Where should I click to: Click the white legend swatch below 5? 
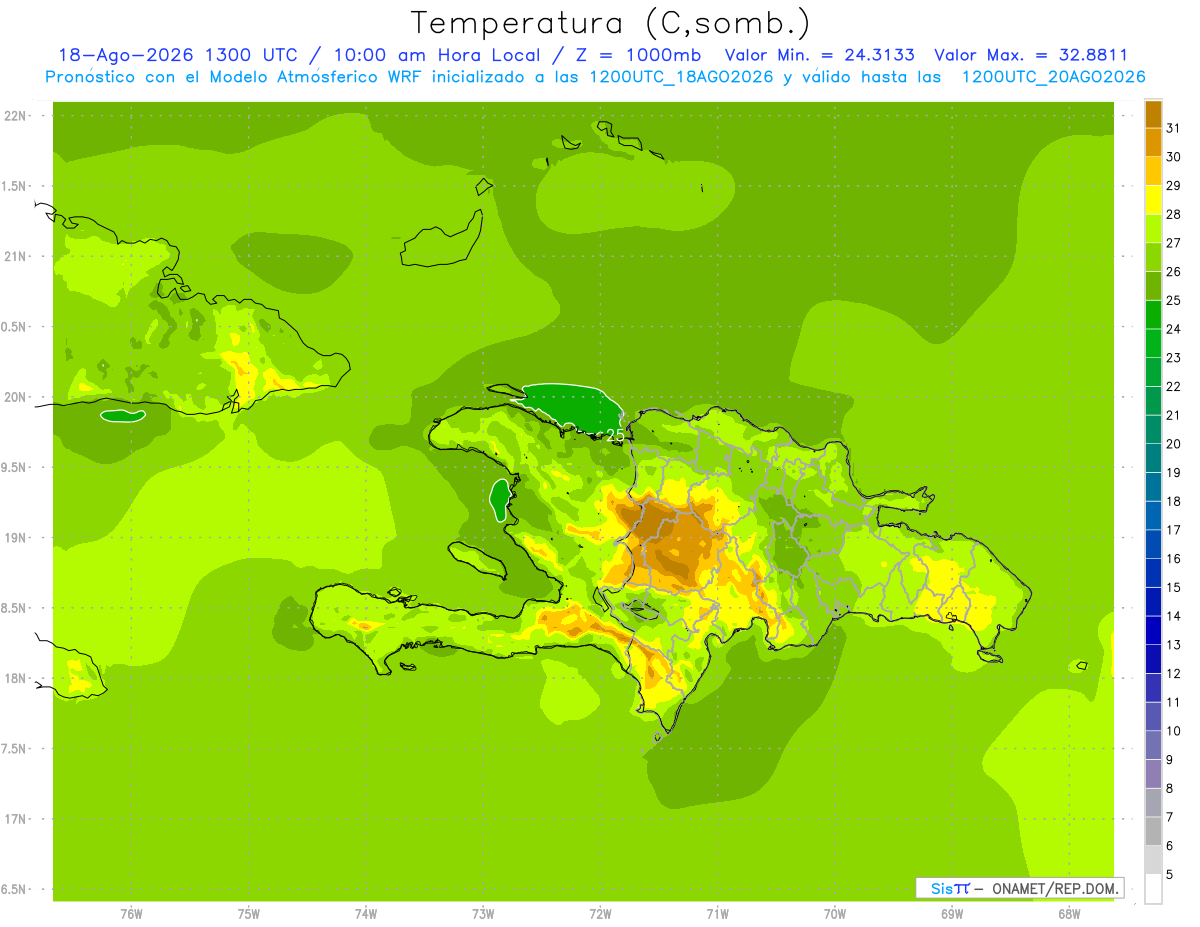click(1153, 889)
